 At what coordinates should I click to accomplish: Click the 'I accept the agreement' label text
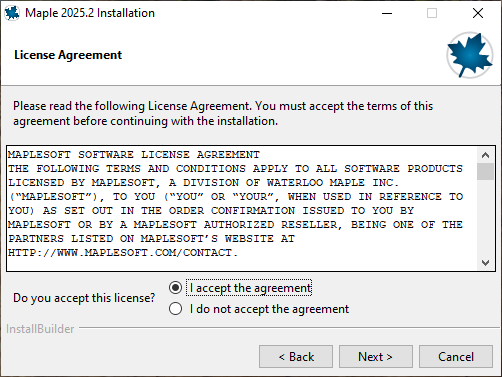[x=250, y=288]
